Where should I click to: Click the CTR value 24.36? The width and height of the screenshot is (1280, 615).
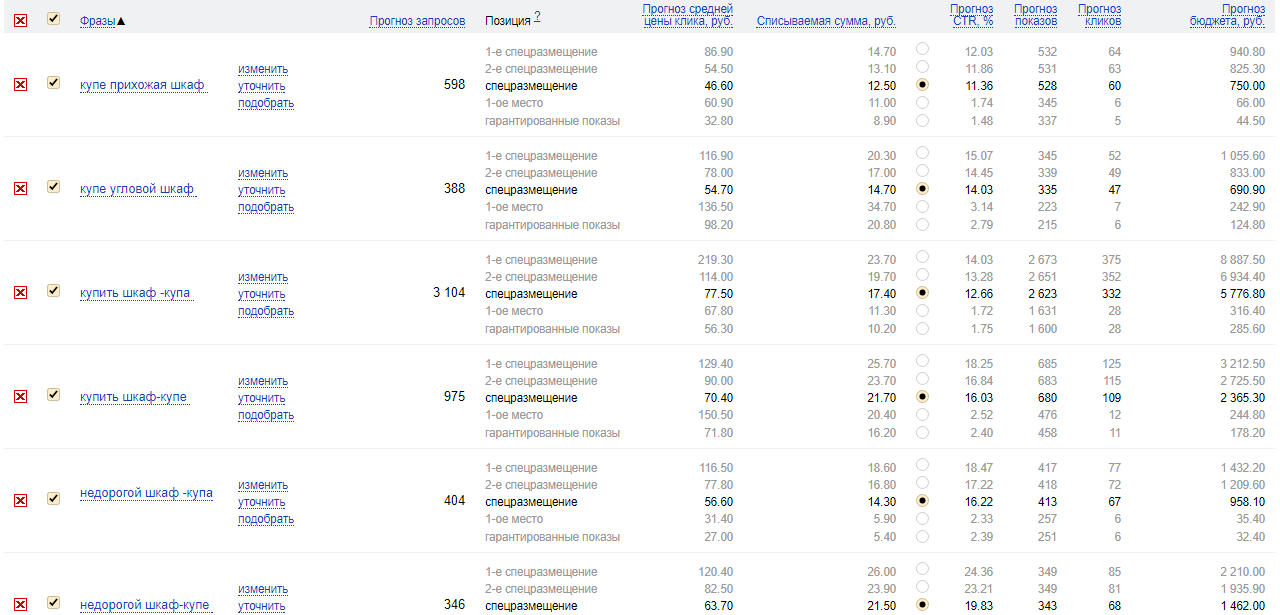point(979,572)
